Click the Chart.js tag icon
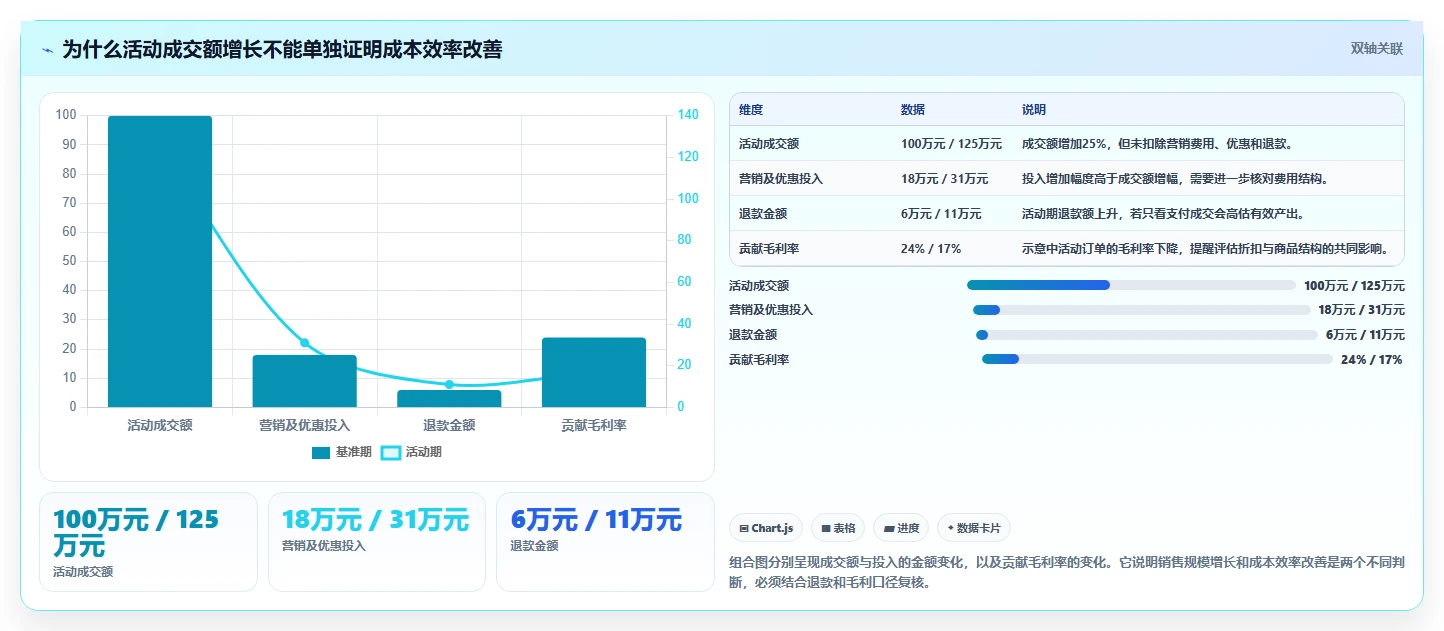 tap(744, 528)
